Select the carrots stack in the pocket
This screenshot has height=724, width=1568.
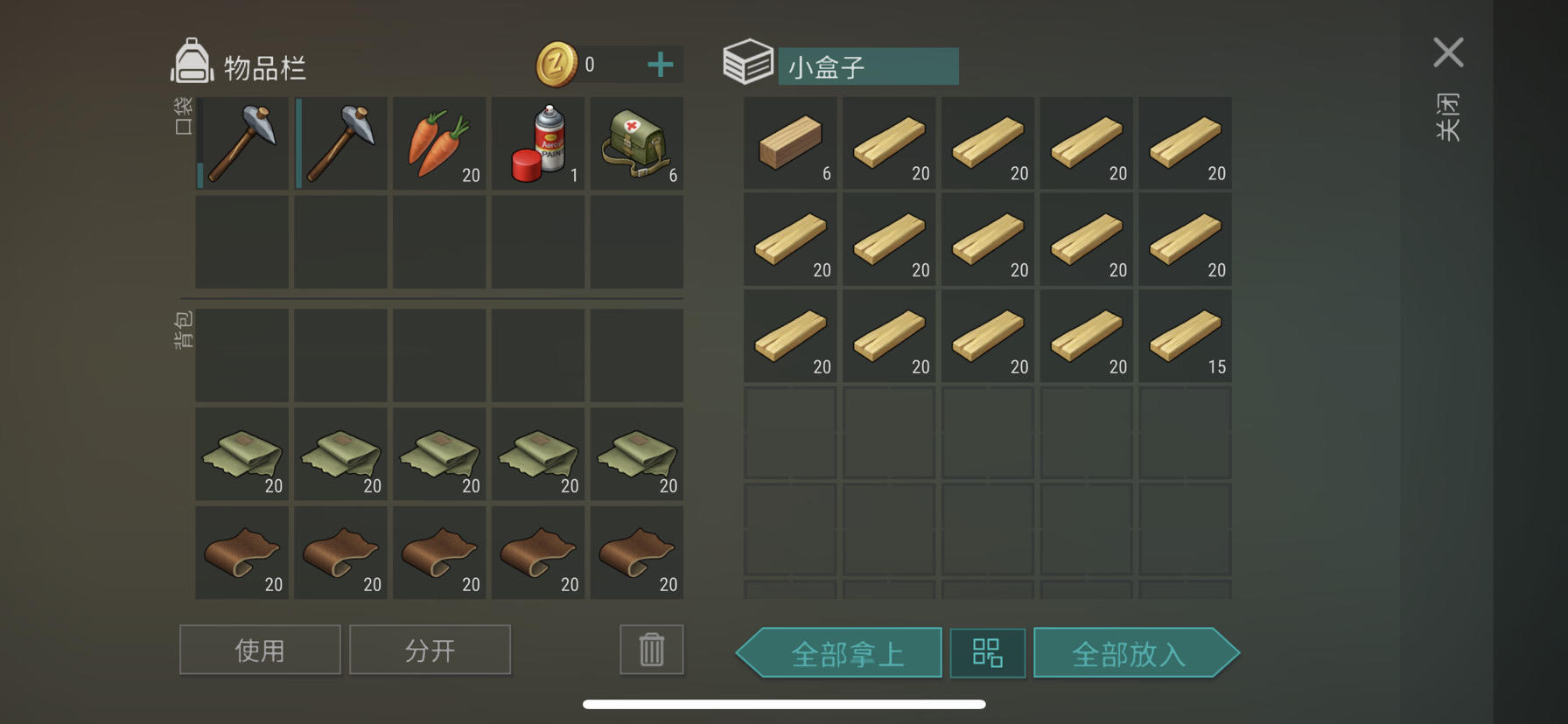pos(439,143)
